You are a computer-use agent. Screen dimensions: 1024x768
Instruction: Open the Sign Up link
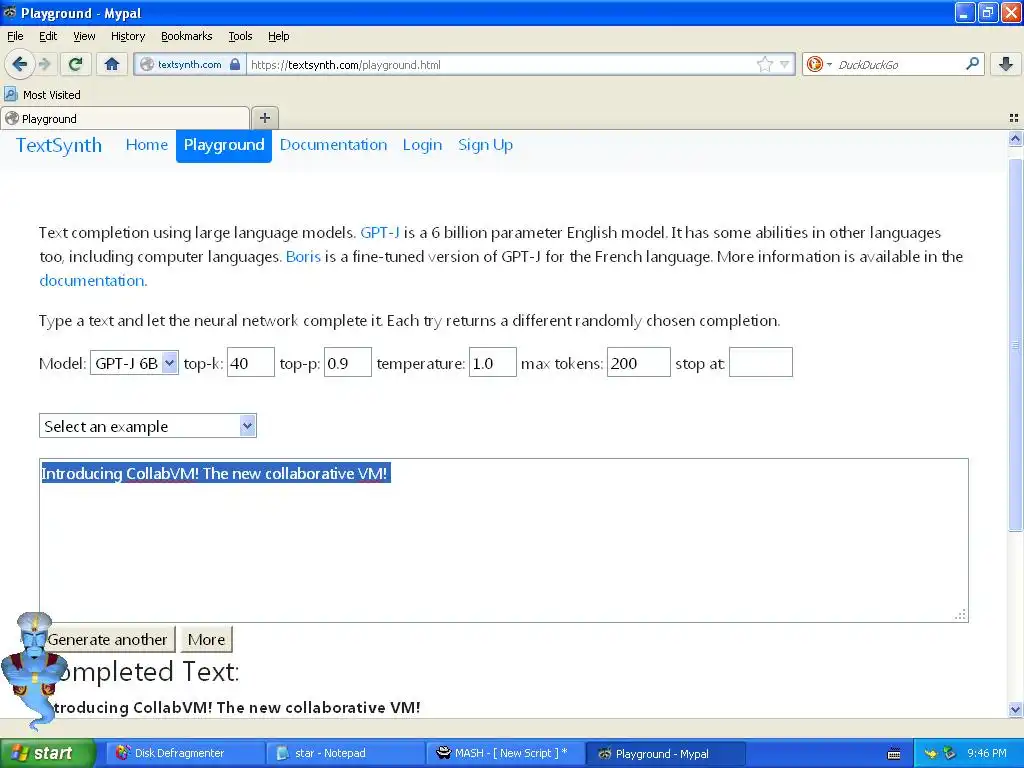coord(485,145)
